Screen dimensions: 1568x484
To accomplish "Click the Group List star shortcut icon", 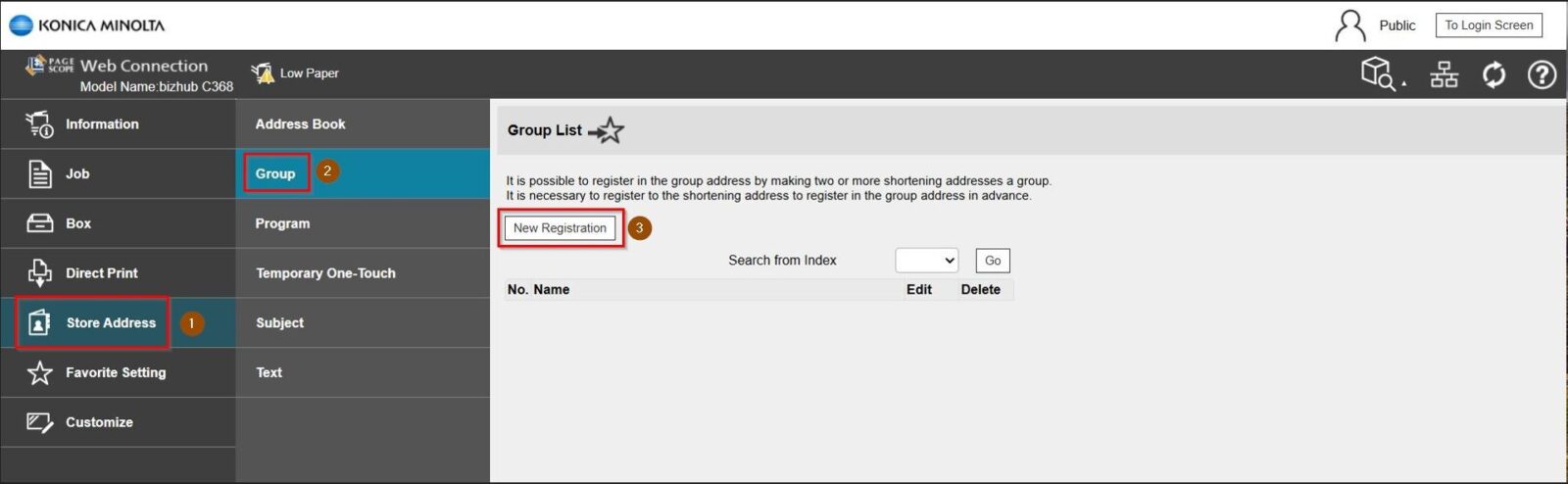I will pyautogui.click(x=607, y=130).
